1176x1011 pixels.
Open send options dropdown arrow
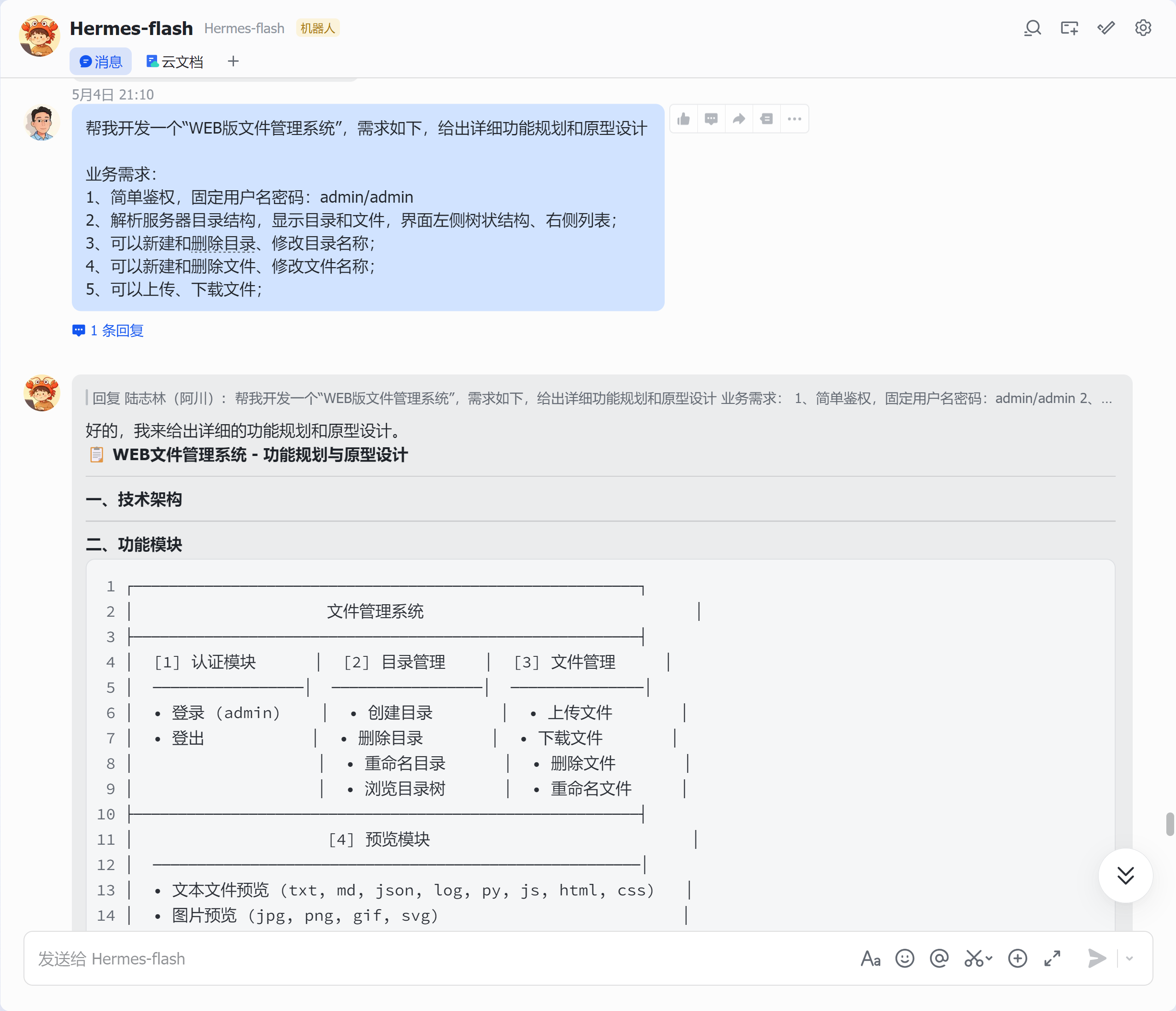pos(1129,958)
